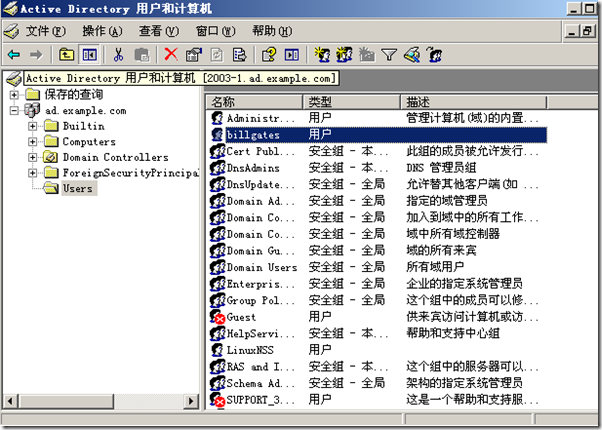Select the RAS and I... group row
This screenshot has width=602, height=430.
coord(378,367)
